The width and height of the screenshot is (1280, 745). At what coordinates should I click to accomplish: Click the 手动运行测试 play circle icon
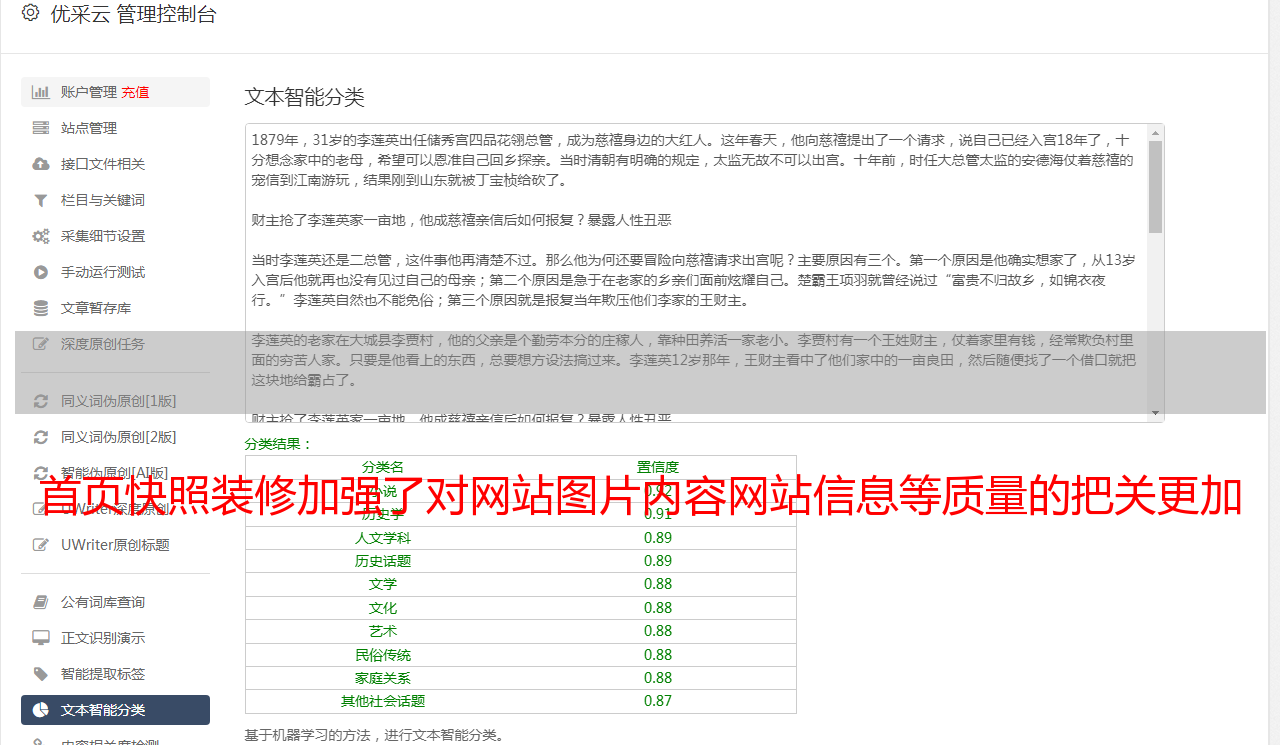tap(41, 272)
